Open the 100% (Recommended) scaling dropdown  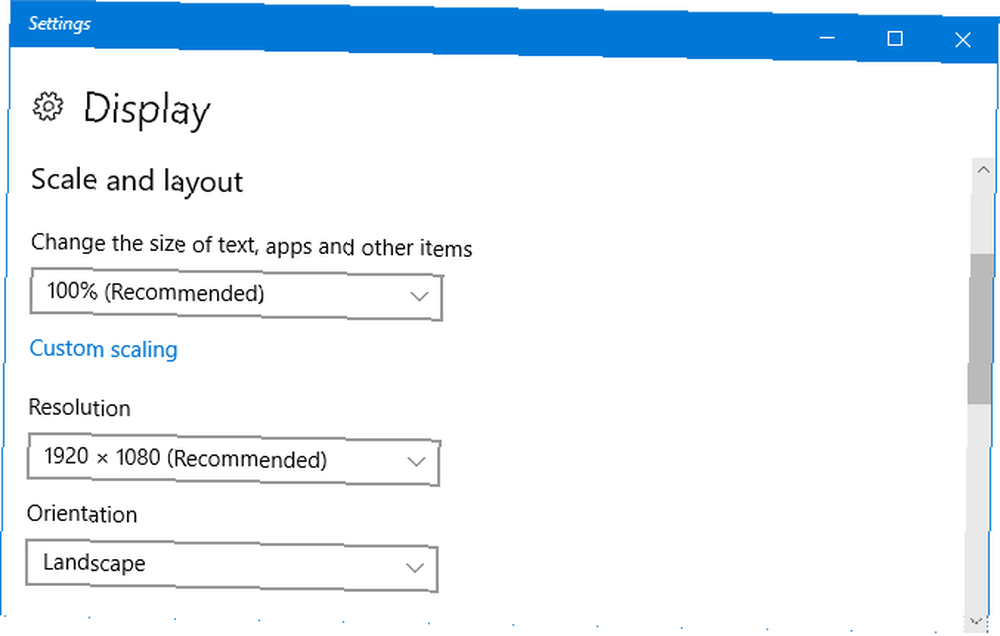[x=235, y=294]
